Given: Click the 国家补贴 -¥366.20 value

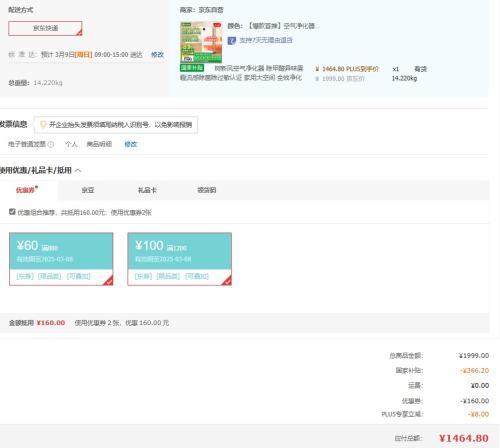Looking at the screenshot, I should tap(475, 371).
